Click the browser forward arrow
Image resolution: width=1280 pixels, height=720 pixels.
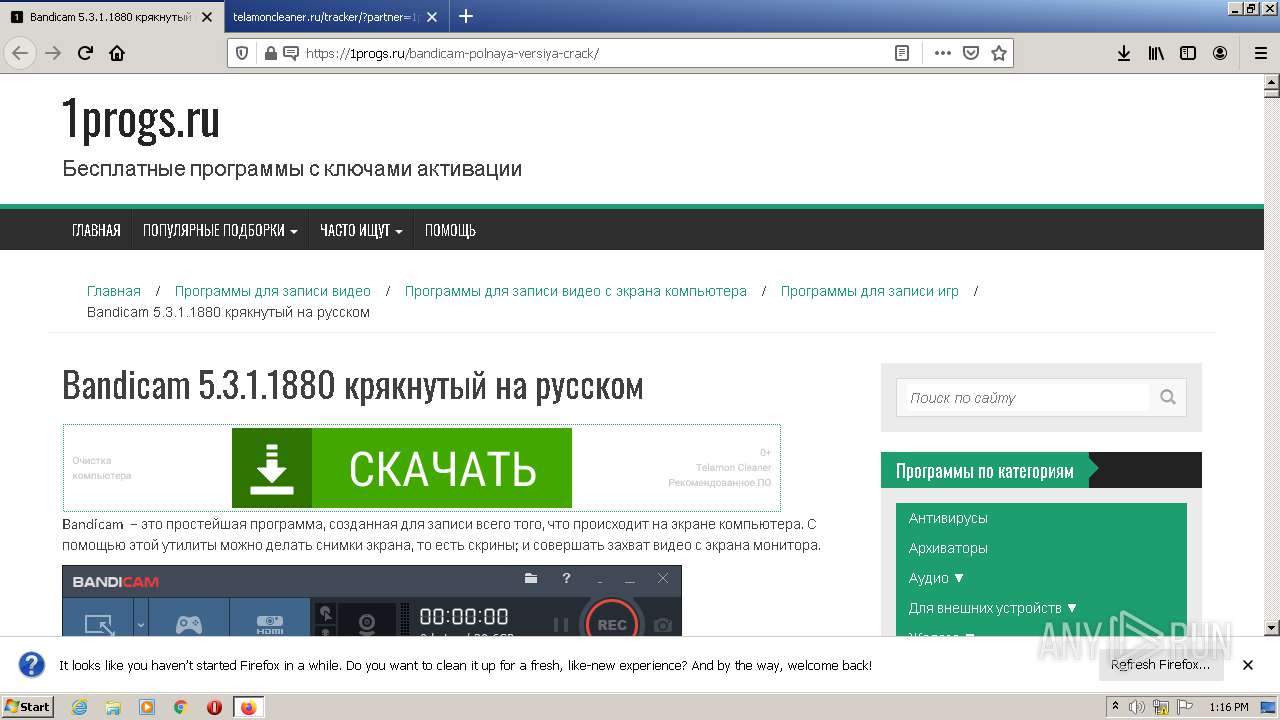pos(53,54)
